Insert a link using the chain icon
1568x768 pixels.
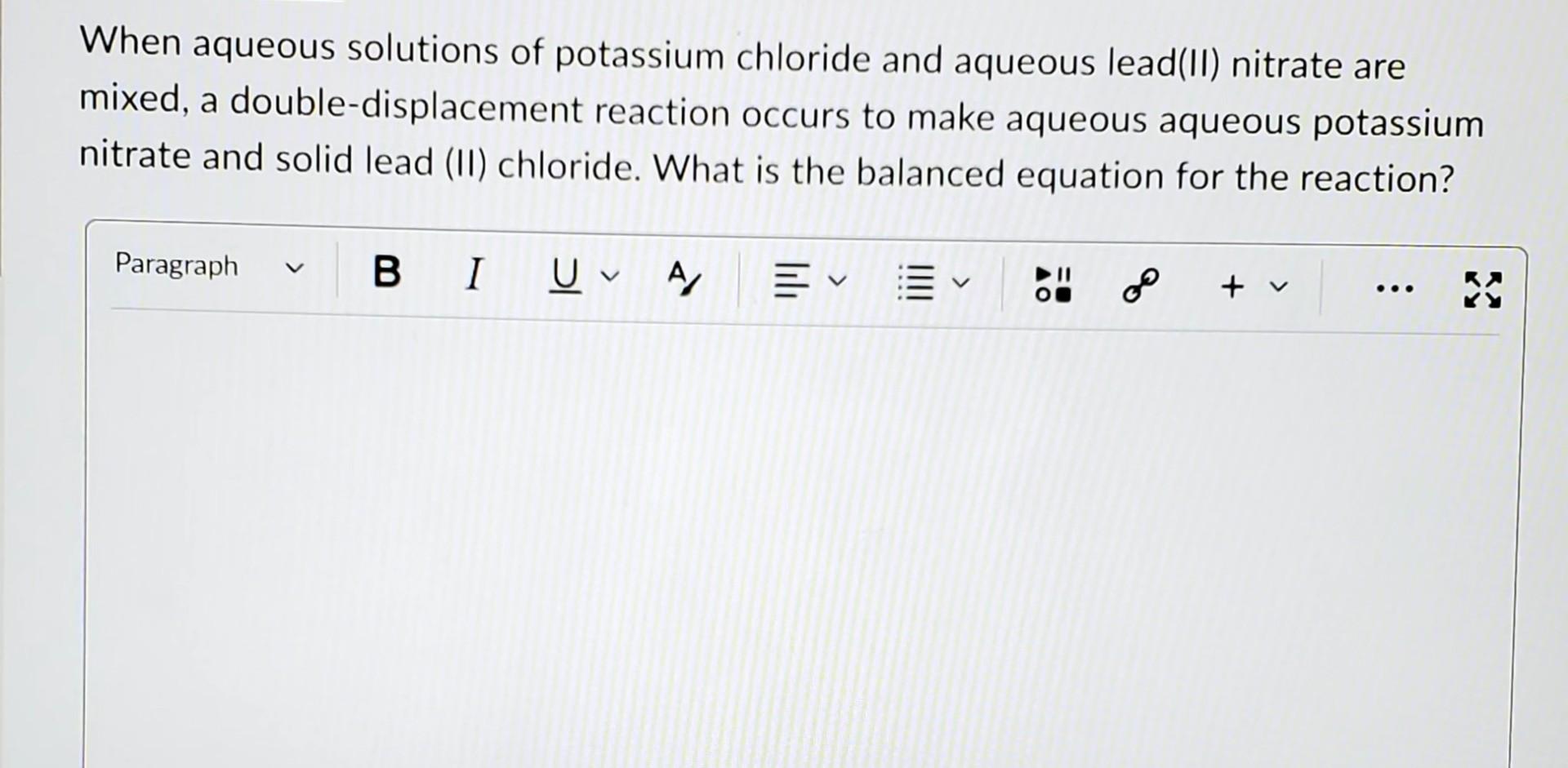click(x=1138, y=286)
